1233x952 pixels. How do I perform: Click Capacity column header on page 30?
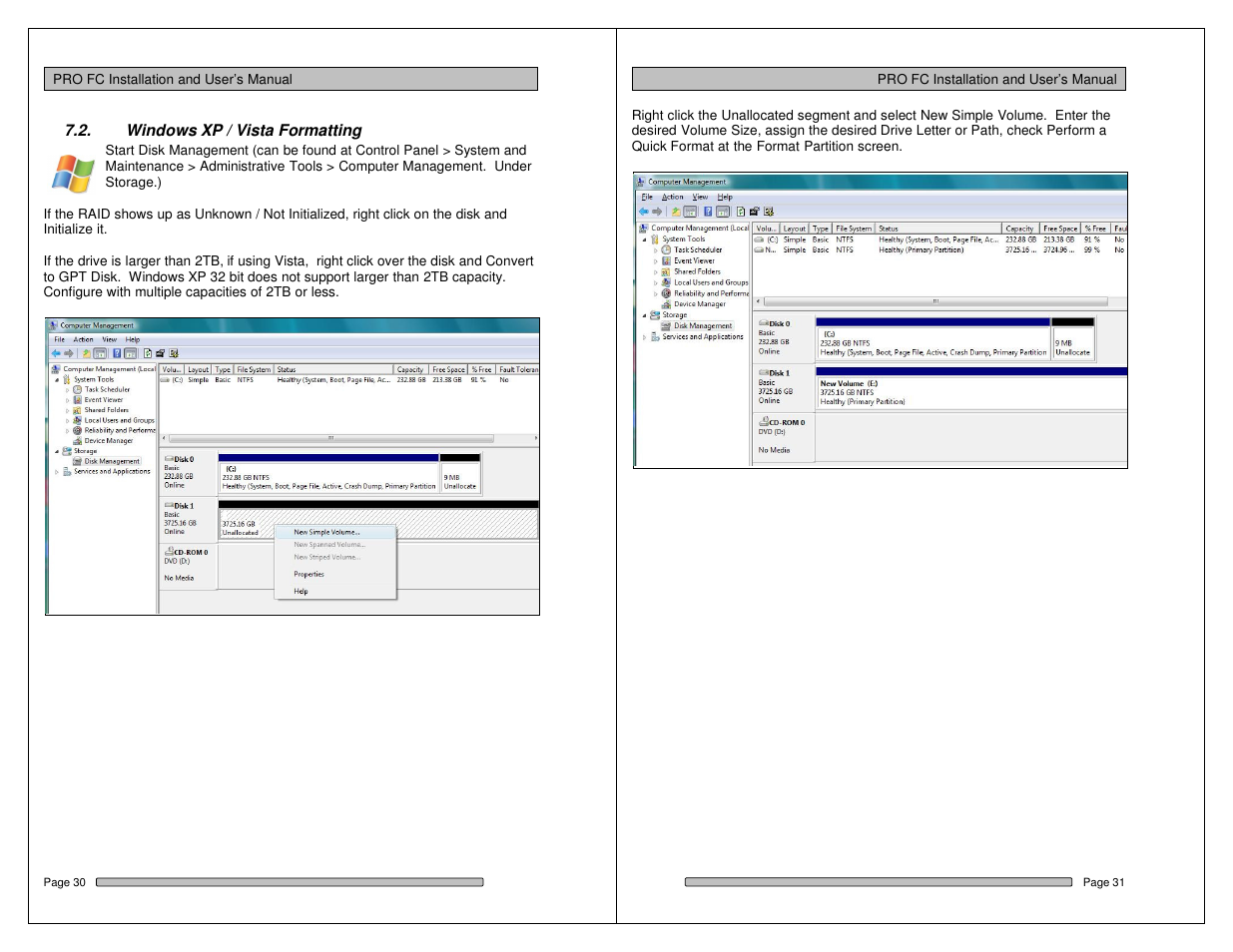pyautogui.click(x=411, y=369)
